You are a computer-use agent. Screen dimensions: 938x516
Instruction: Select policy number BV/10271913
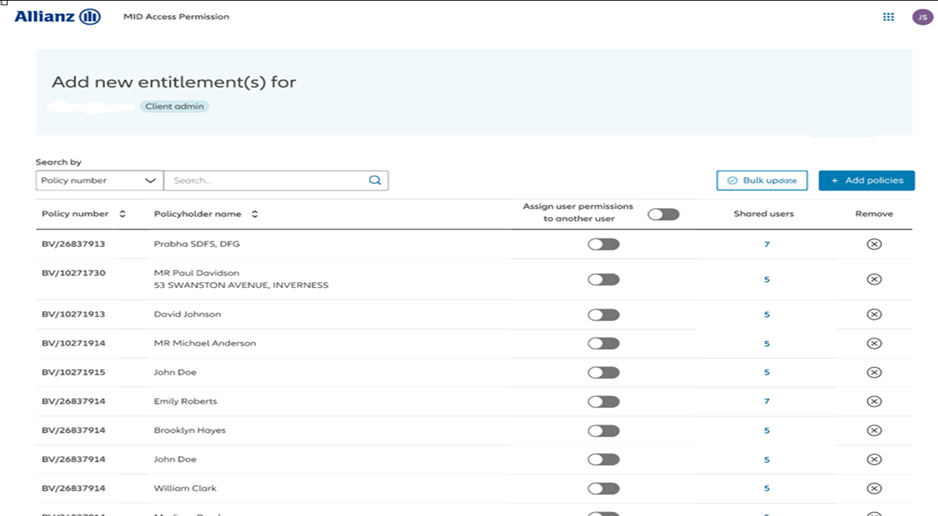74,314
